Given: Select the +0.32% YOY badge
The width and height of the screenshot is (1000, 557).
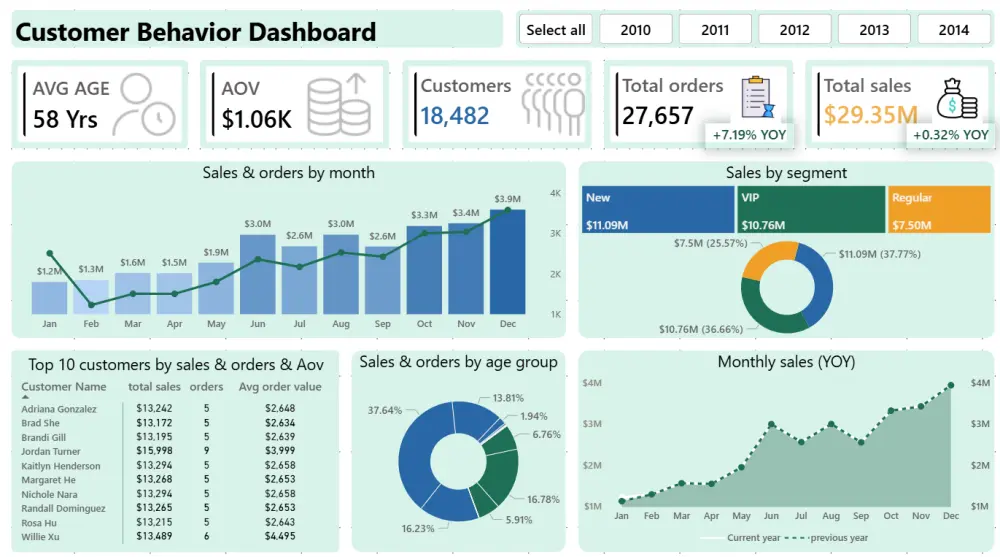Looking at the screenshot, I should point(950,135).
